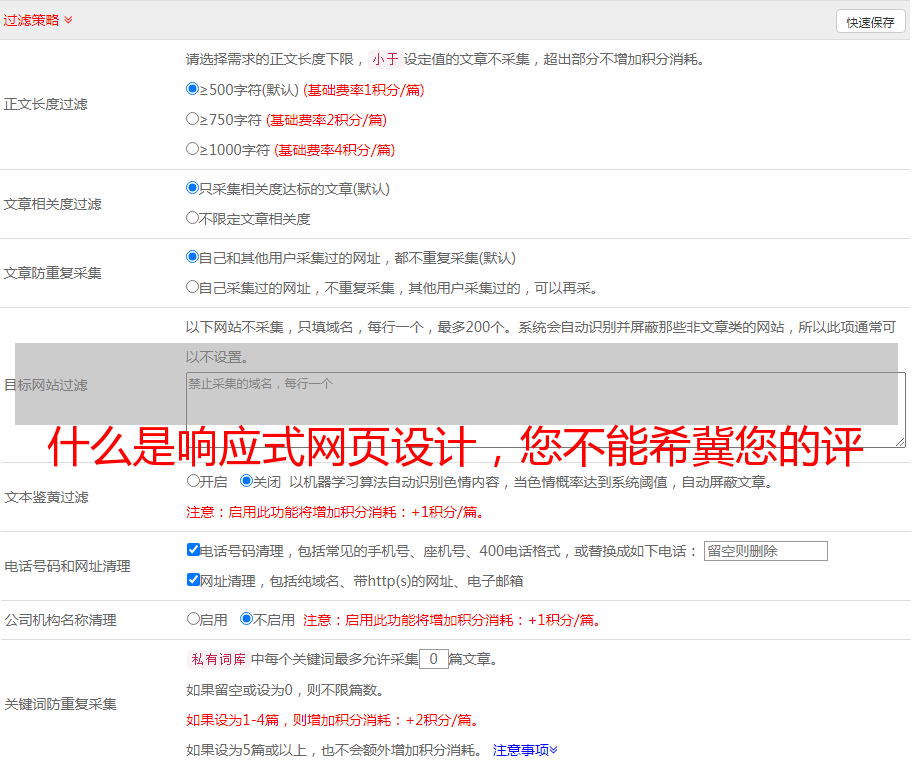Click the 文本鉴黄过滤 row label
Viewport: 912px width, 768px height.
tap(47, 497)
